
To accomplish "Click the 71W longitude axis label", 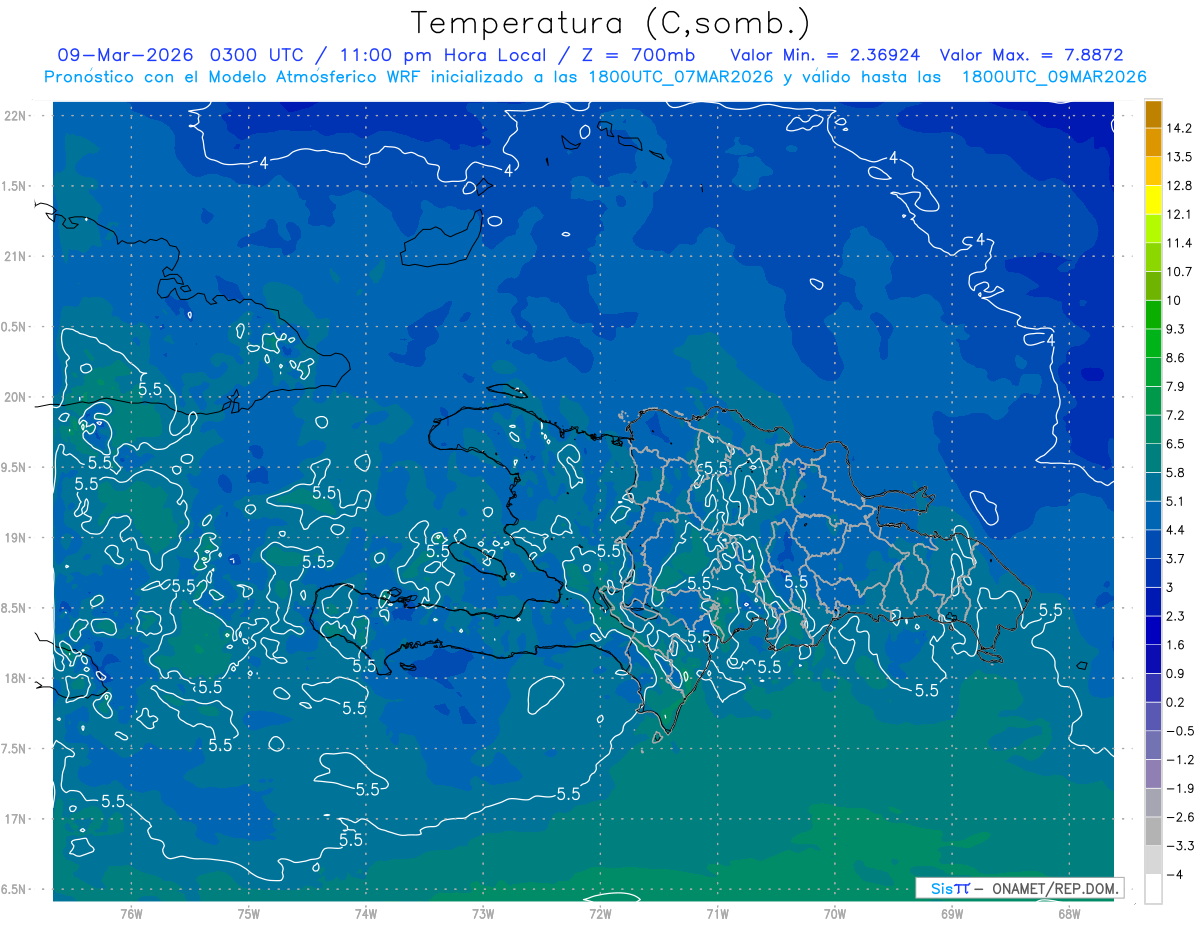I will 717,913.
